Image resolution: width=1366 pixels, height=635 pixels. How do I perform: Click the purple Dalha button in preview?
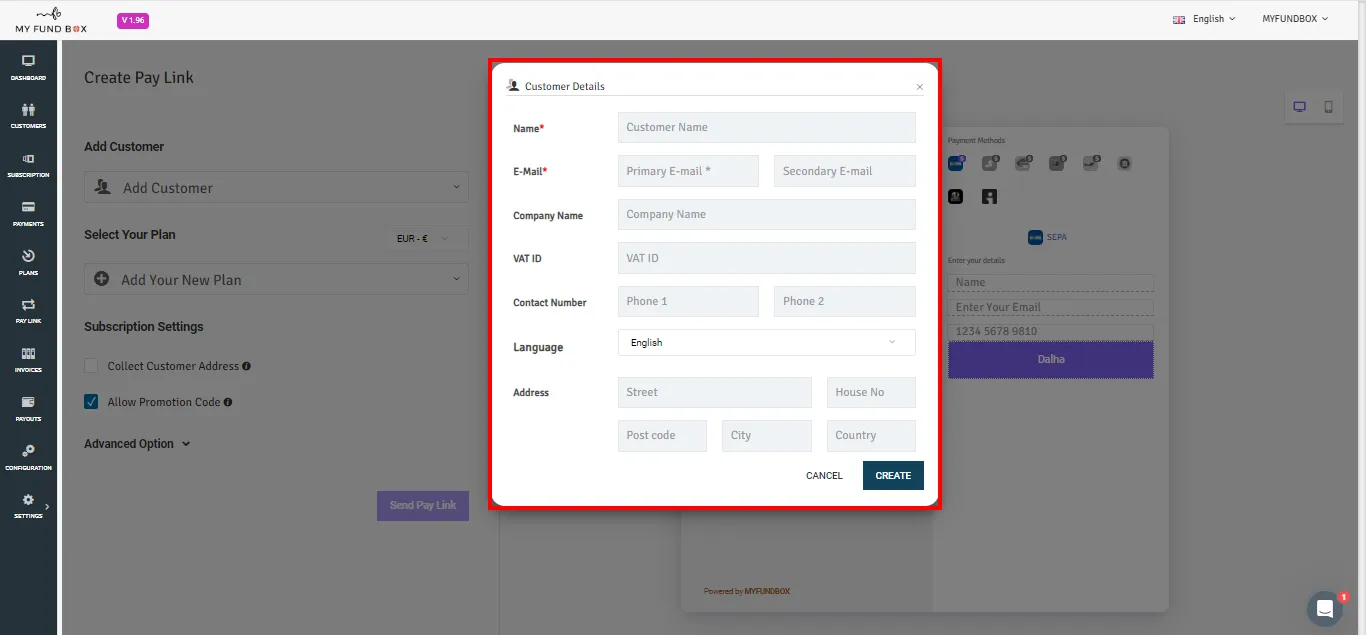(x=1051, y=359)
